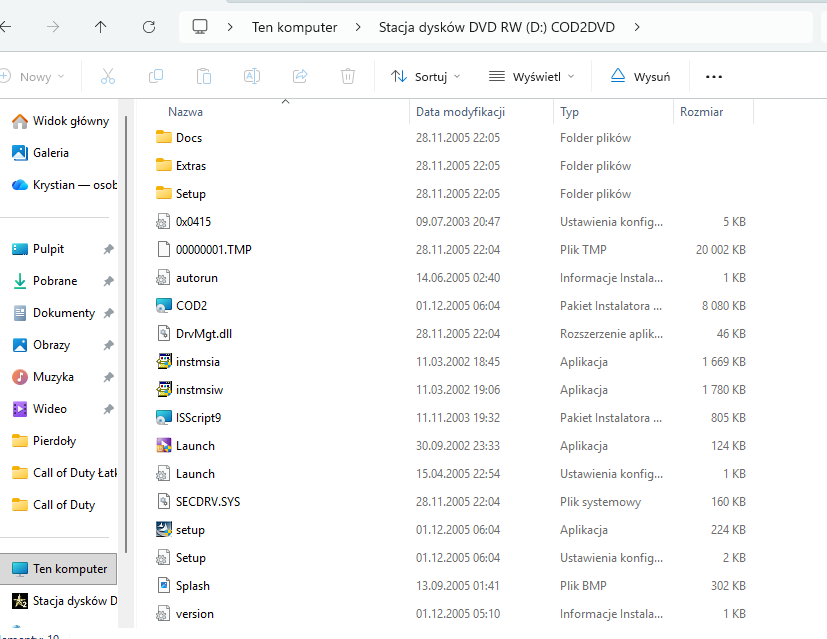
Task: Open Widok główny in sidebar
Action: tap(60, 121)
